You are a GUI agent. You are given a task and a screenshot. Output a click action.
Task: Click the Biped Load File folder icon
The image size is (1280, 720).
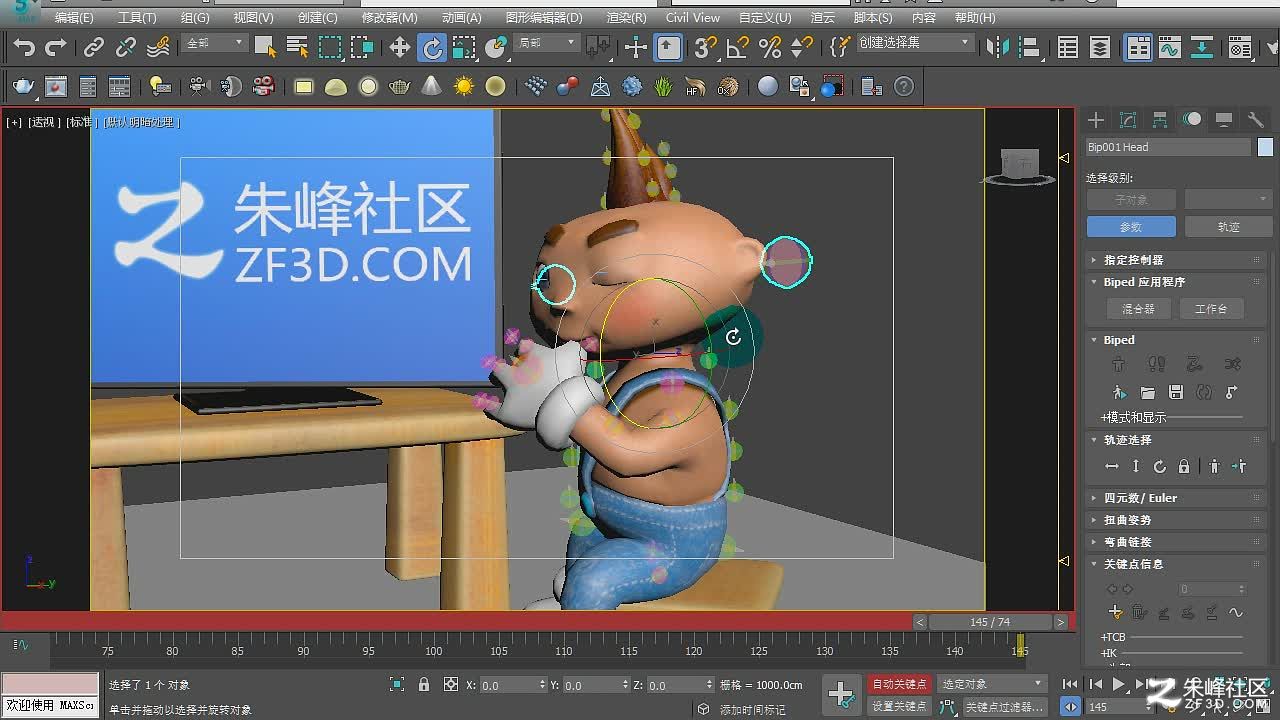pyautogui.click(x=1147, y=392)
